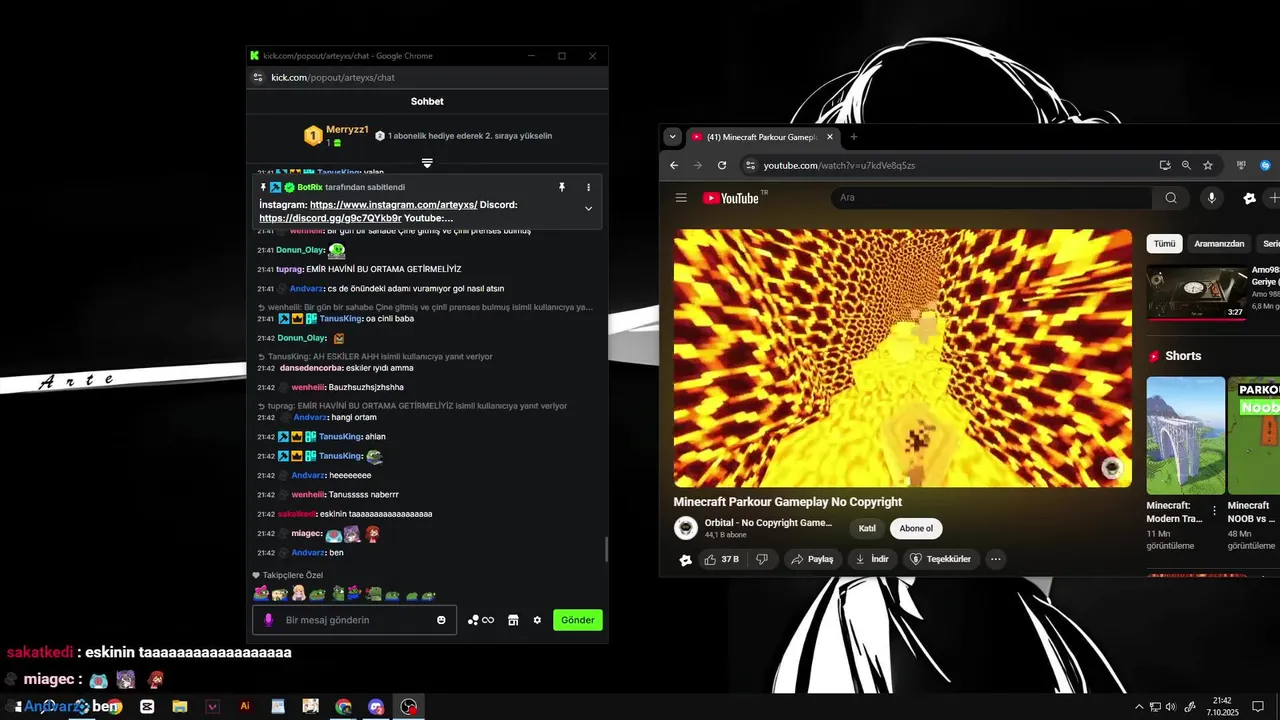
Task: Open the emoji picker in chat box
Action: coord(441,620)
